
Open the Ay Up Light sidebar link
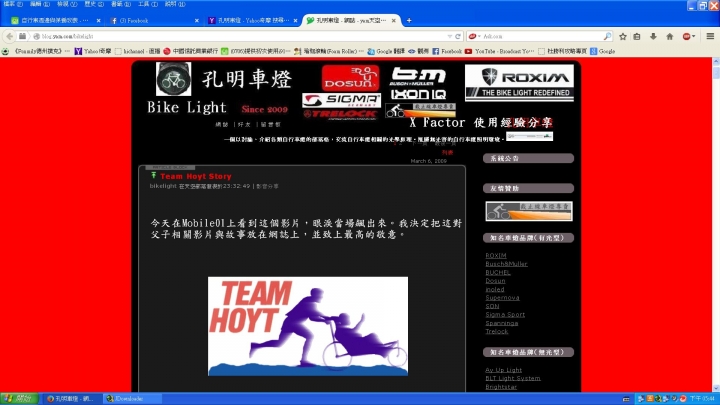tap(503, 370)
